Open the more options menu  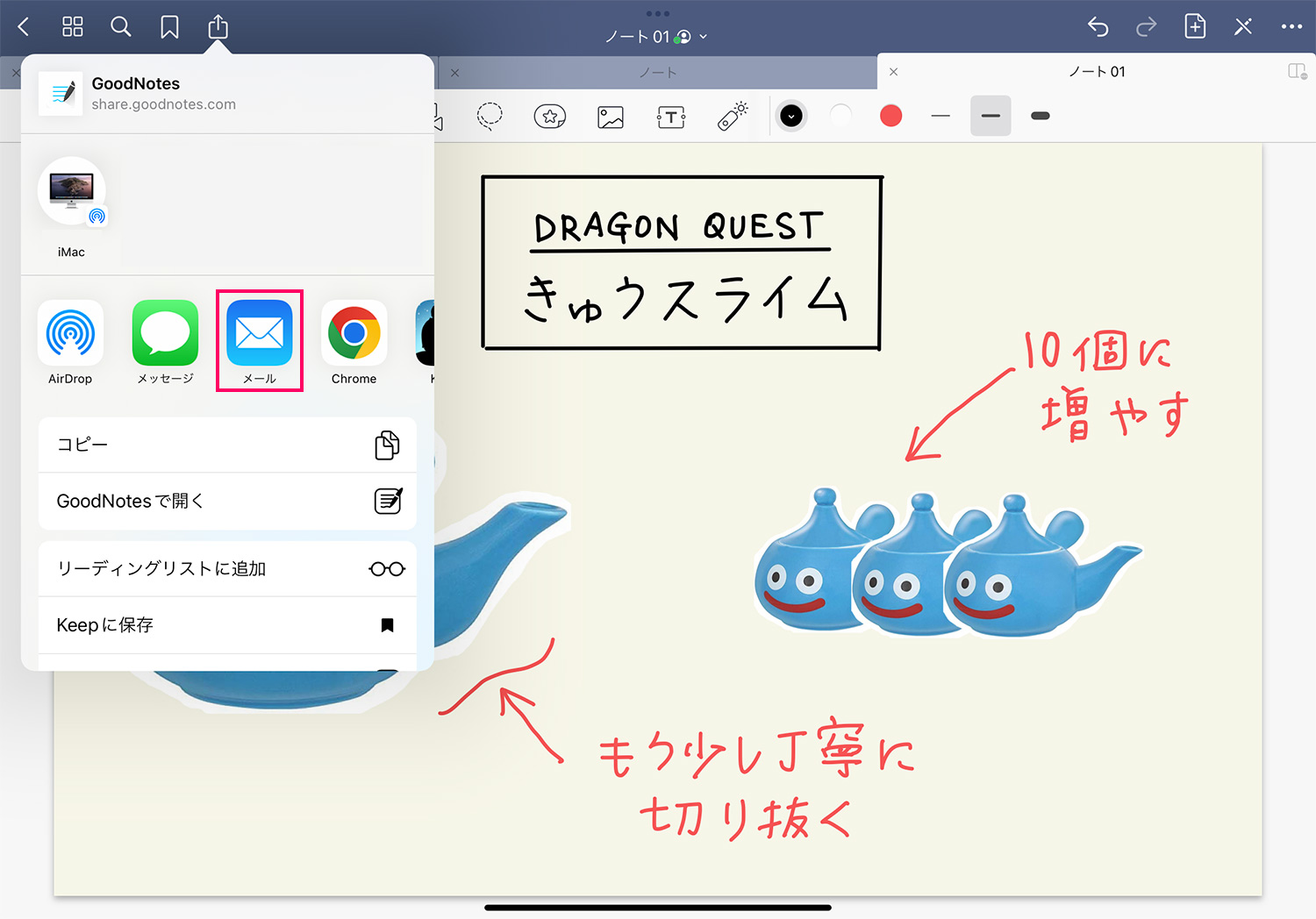pos(1291,27)
